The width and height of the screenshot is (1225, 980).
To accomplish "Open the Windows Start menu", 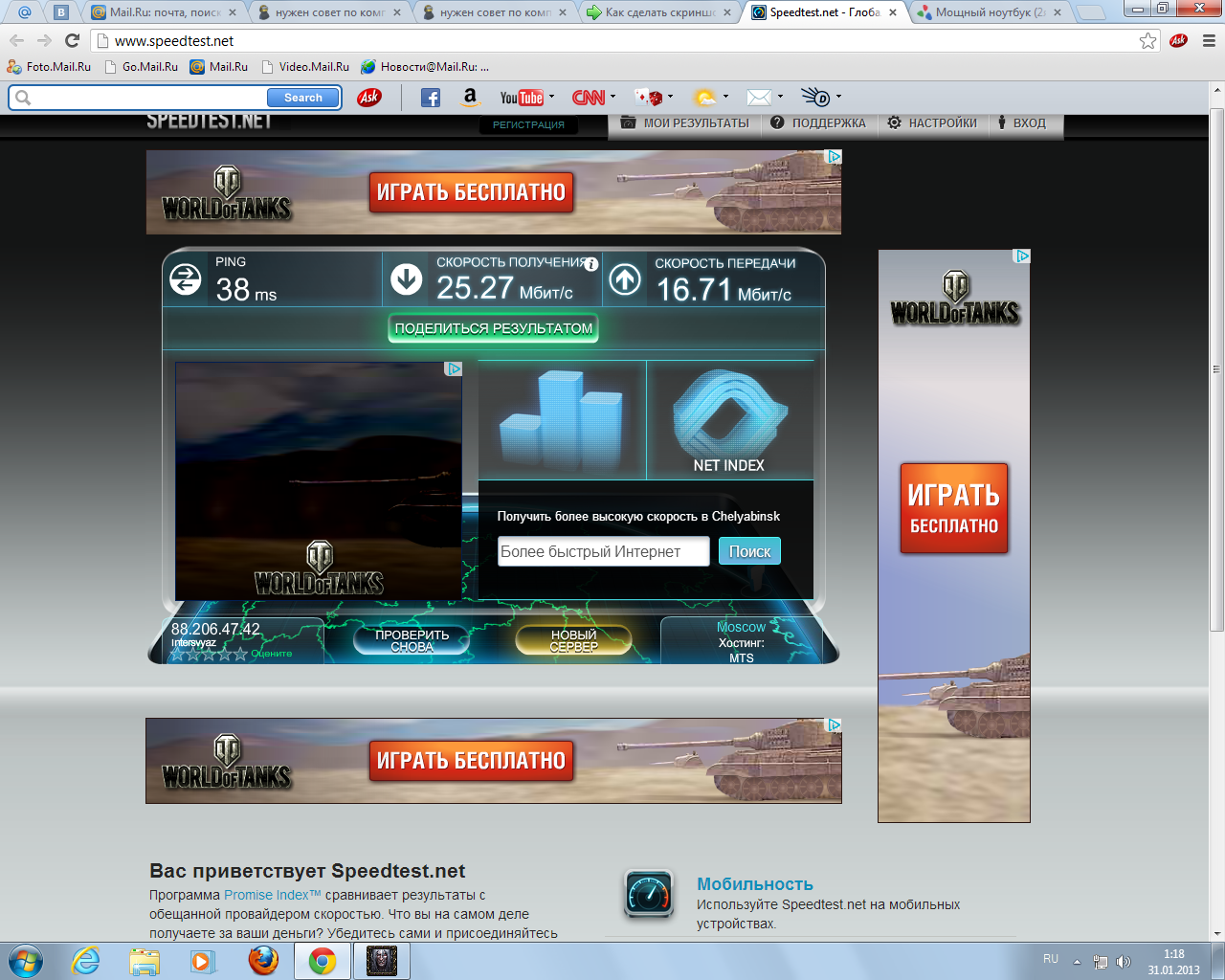I will pos(26,961).
